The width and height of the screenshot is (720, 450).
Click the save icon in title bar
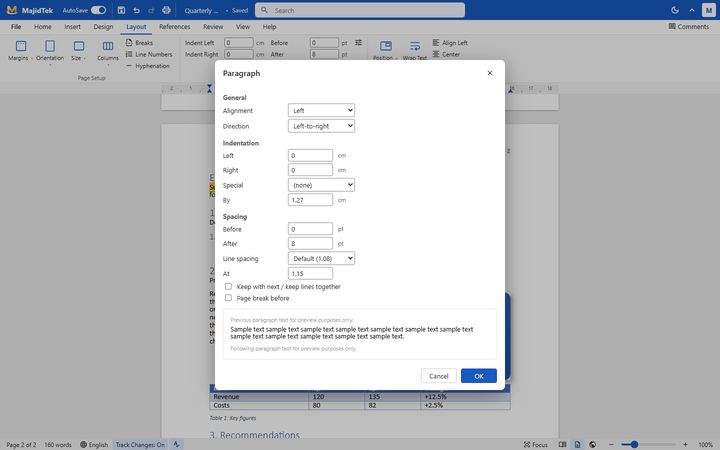coord(121,10)
